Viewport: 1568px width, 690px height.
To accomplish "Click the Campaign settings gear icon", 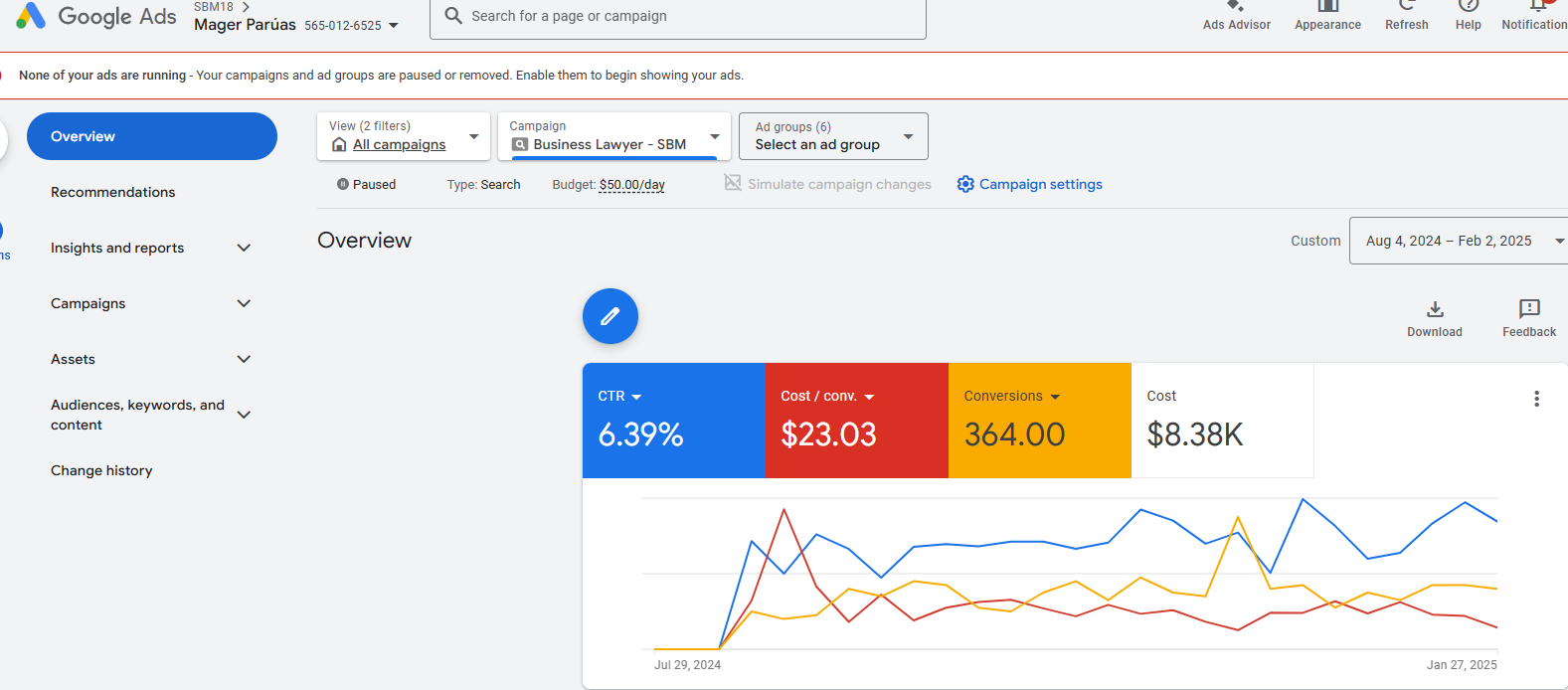I will [x=965, y=184].
